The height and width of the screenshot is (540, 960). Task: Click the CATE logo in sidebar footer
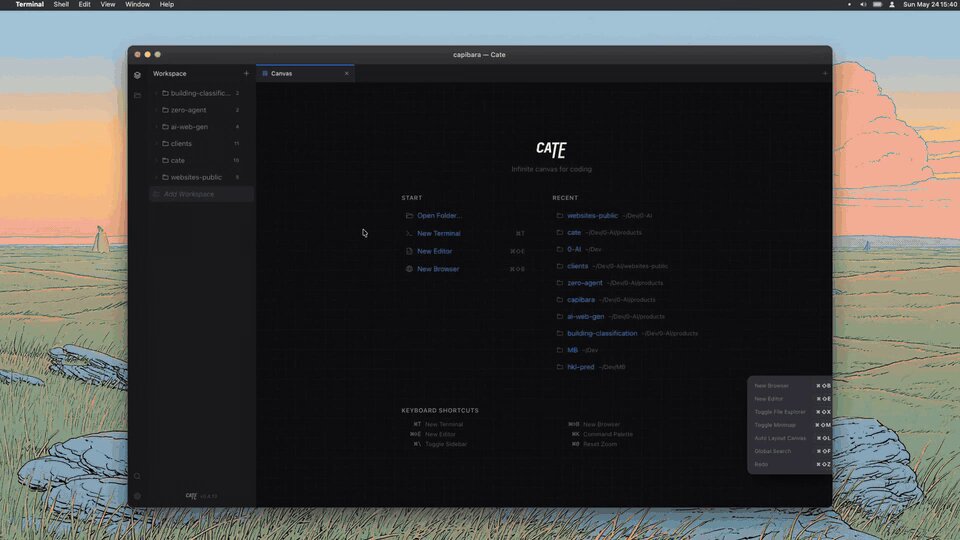pos(191,496)
